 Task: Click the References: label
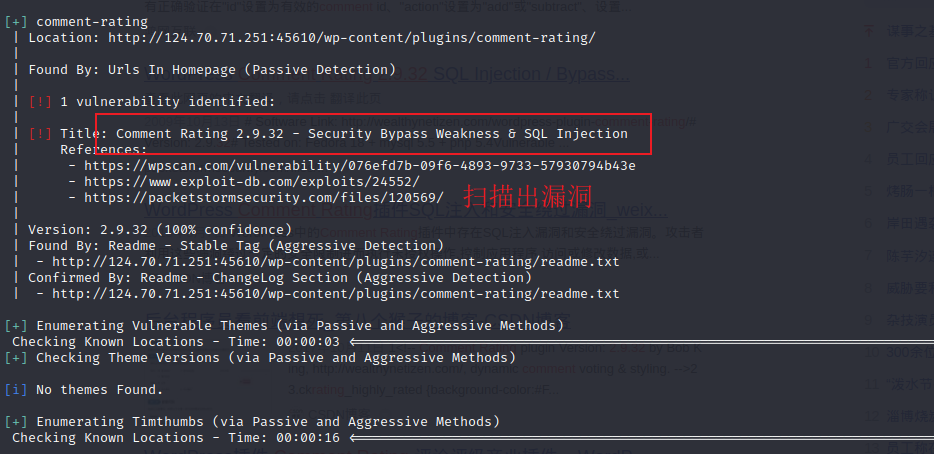(x=103, y=150)
